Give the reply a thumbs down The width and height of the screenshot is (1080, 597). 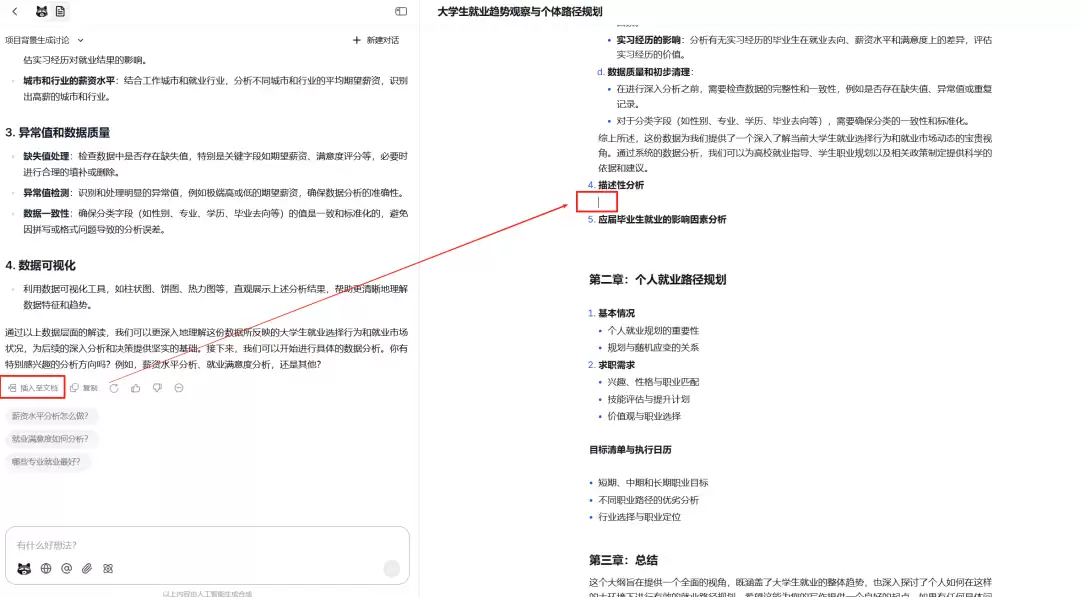click(157, 388)
